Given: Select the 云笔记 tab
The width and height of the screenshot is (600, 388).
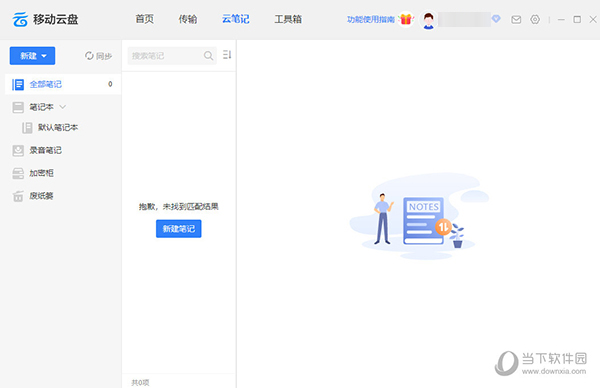Looking at the screenshot, I should coord(236,19).
